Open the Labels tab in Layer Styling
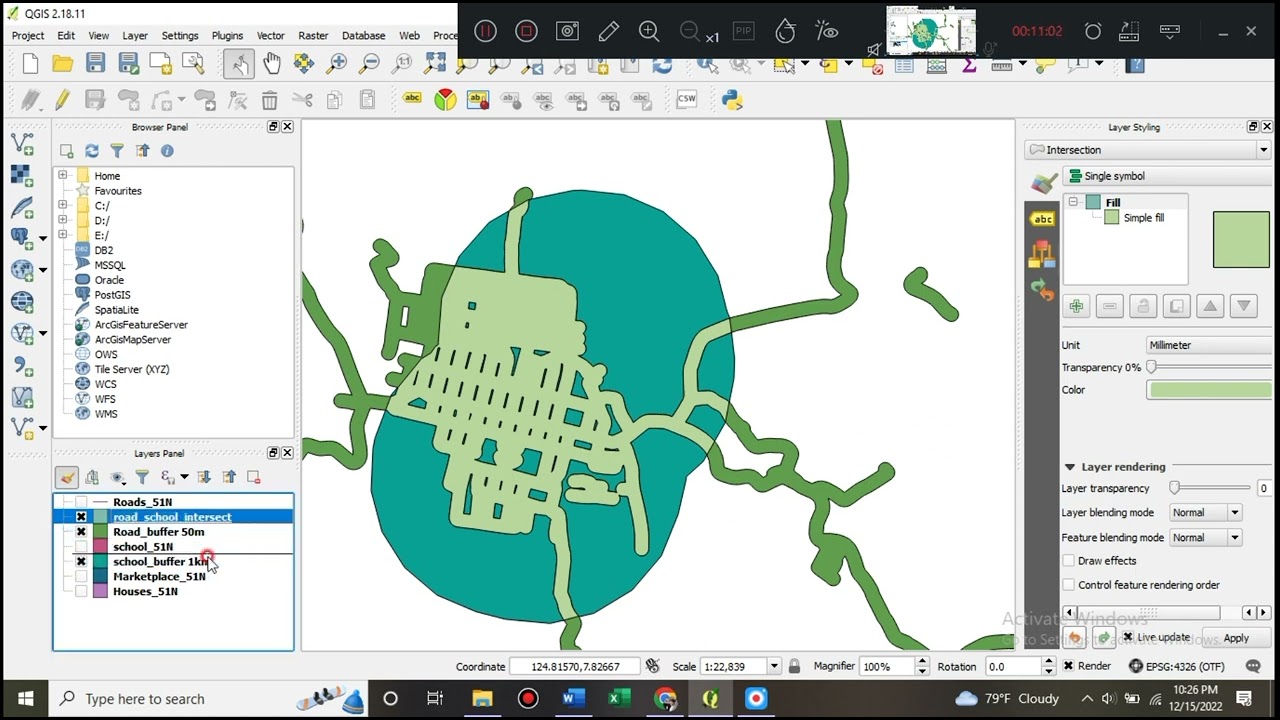 (x=1042, y=219)
